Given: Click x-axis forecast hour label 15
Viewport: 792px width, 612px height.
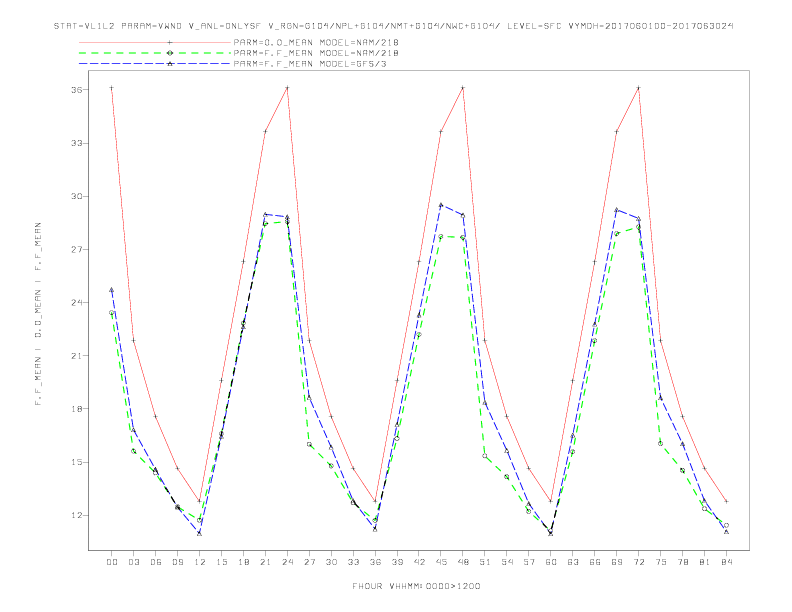Looking at the screenshot, I should 221,562.
